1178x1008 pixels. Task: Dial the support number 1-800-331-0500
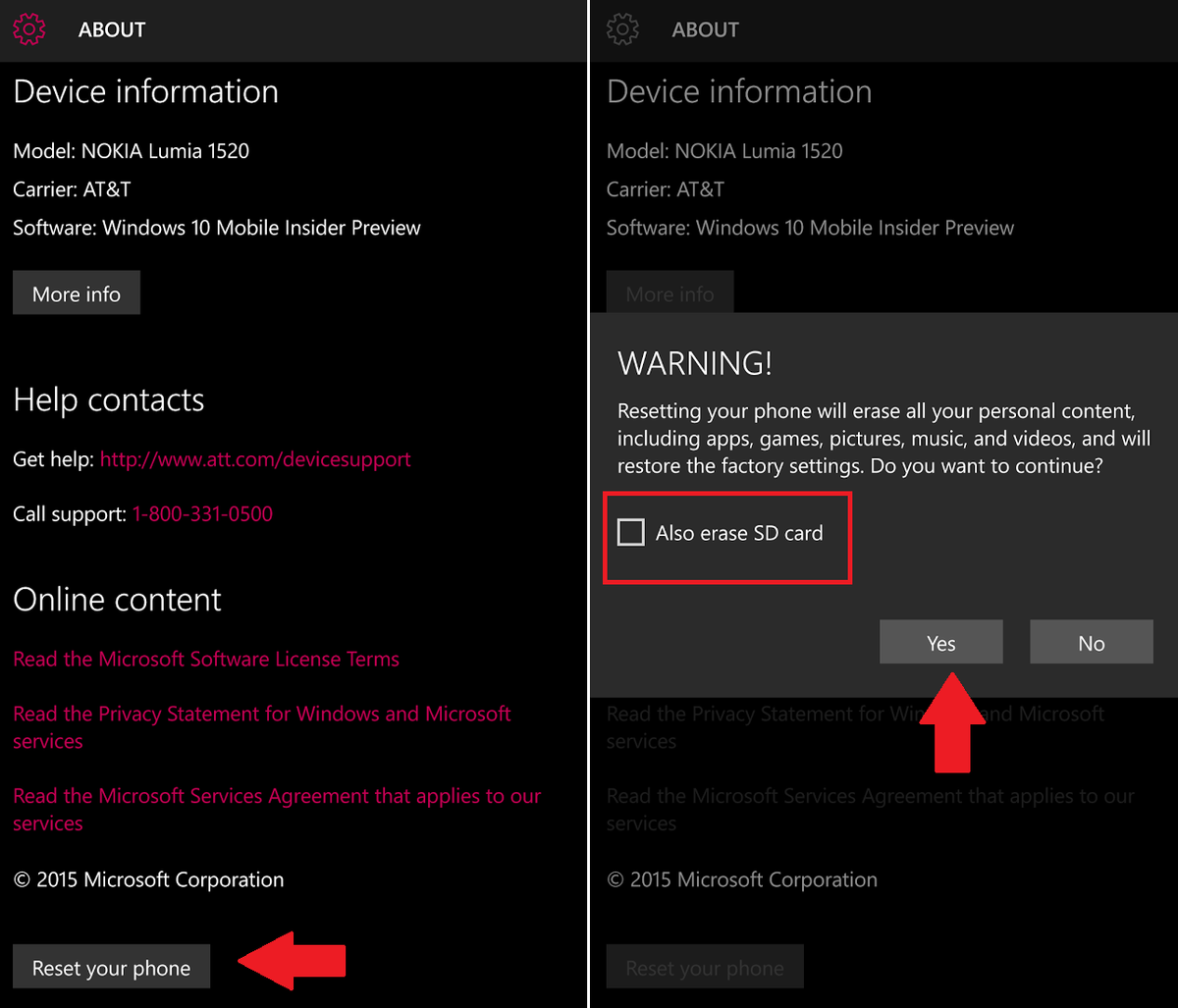coord(202,513)
